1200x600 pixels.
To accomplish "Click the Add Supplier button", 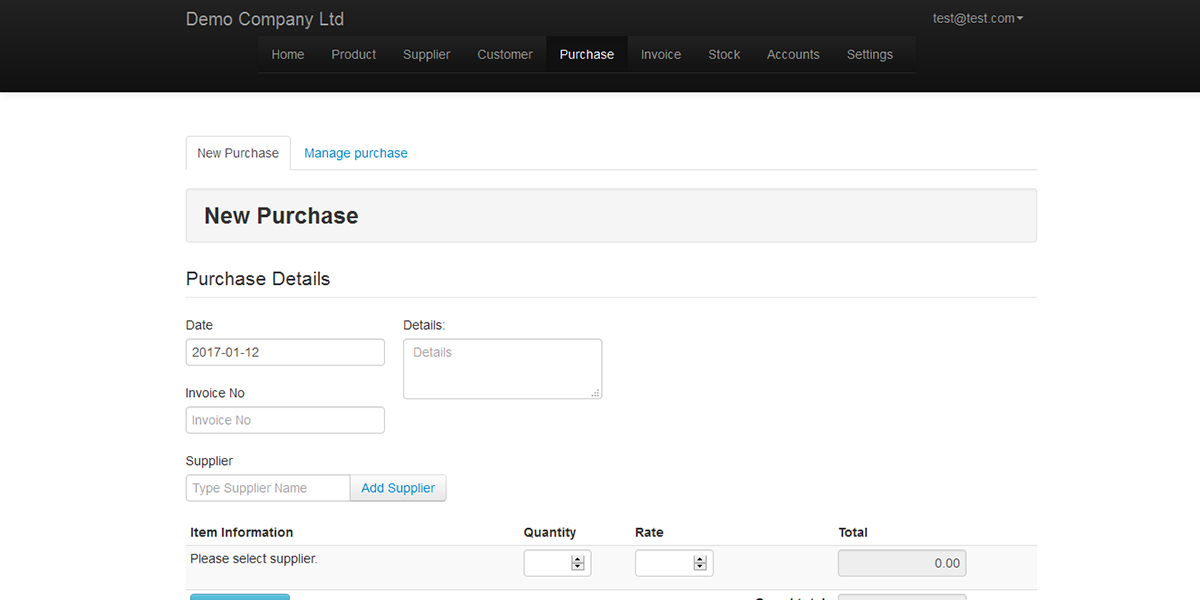I will (397, 487).
